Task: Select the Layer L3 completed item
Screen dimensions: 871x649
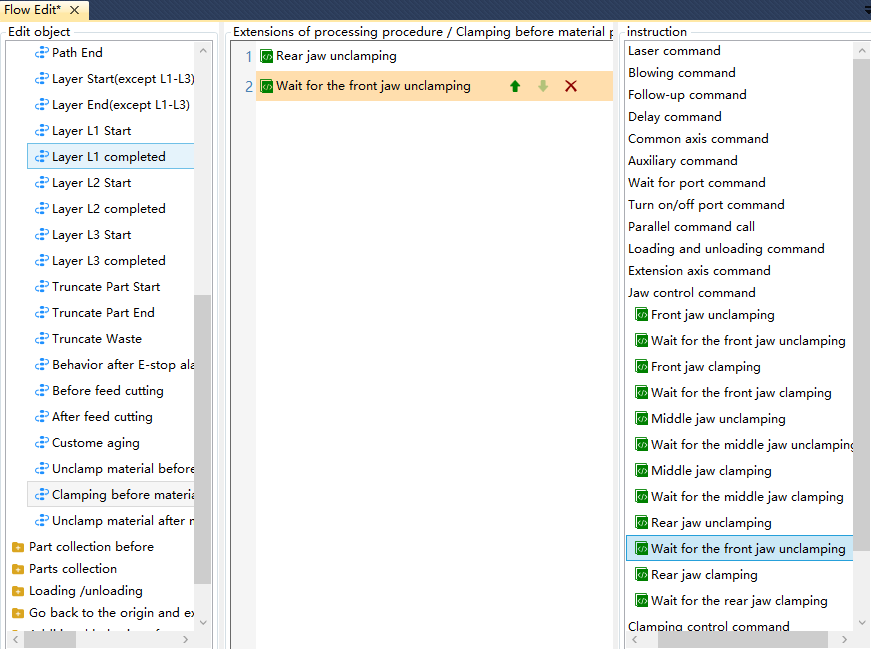Action: coord(111,261)
